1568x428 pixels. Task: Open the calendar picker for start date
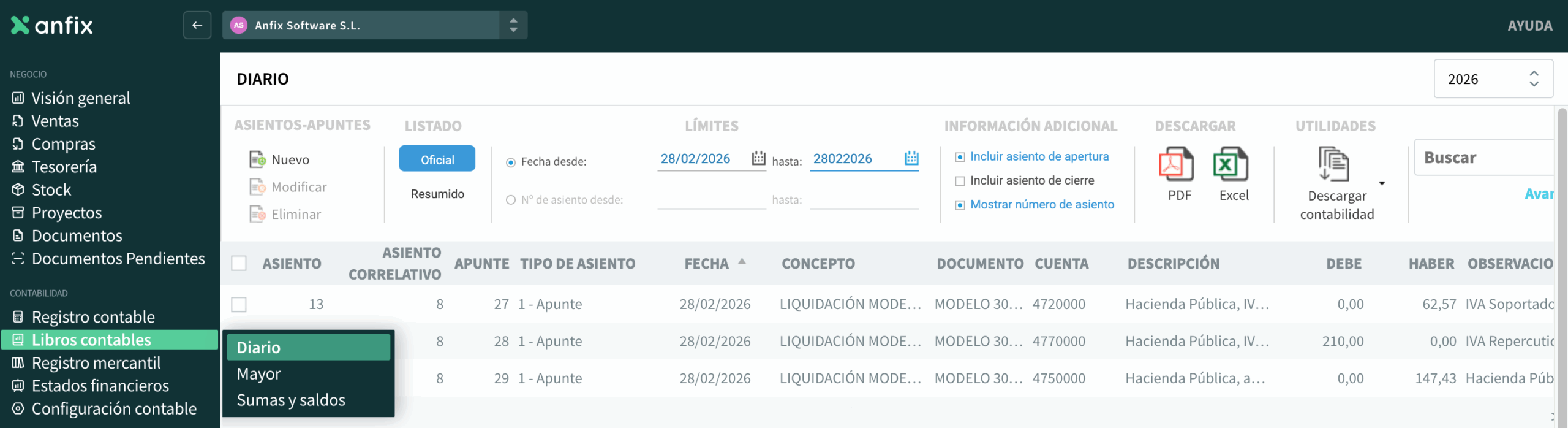pos(758,158)
